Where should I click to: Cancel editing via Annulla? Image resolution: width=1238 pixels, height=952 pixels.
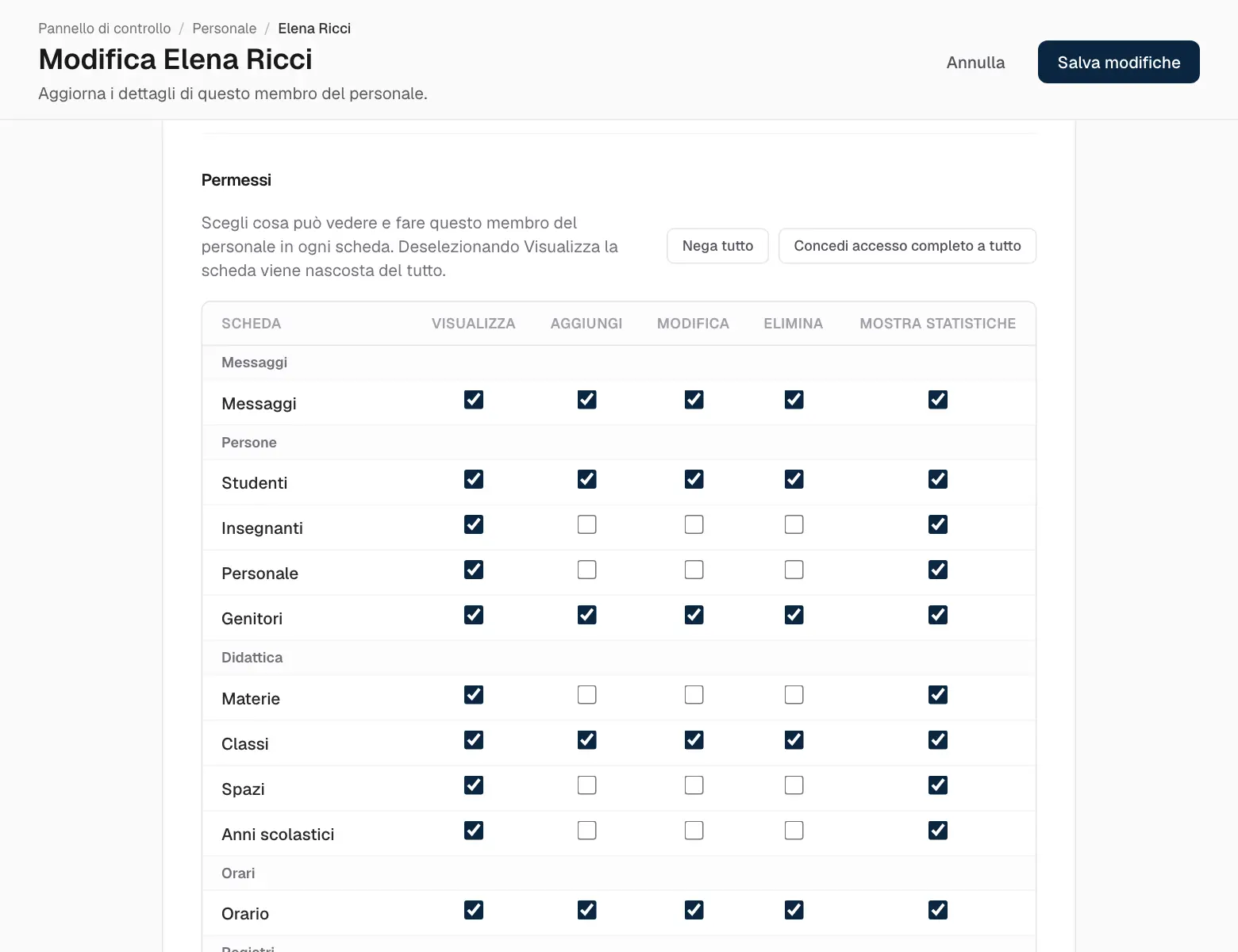(x=975, y=62)
